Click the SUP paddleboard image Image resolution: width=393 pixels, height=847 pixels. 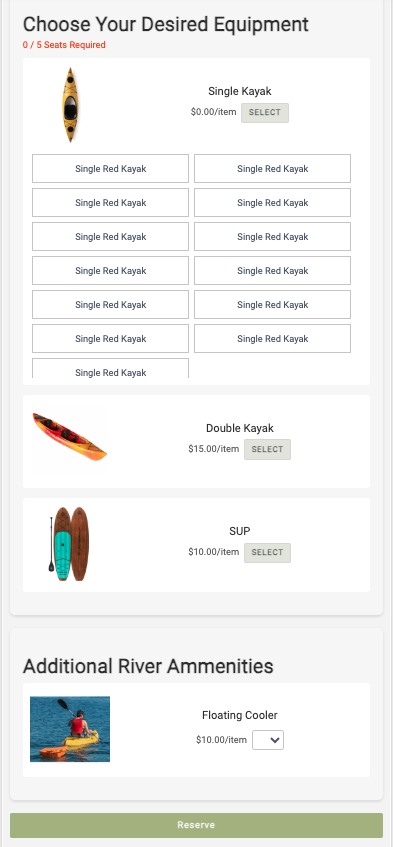coord(70,544)
